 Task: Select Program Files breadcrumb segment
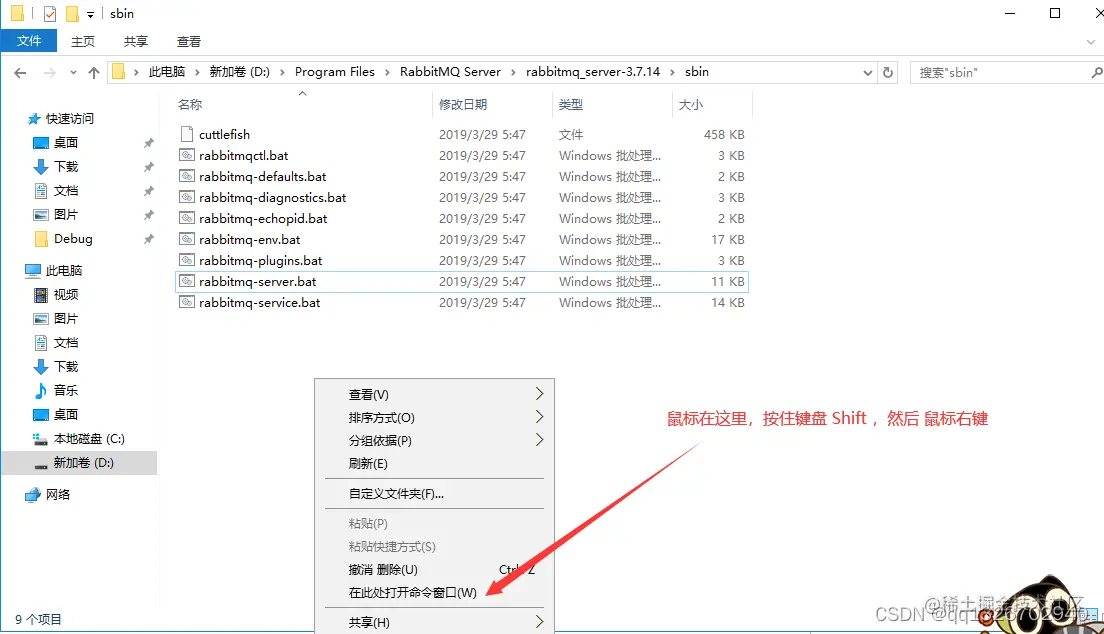point(334,72)
